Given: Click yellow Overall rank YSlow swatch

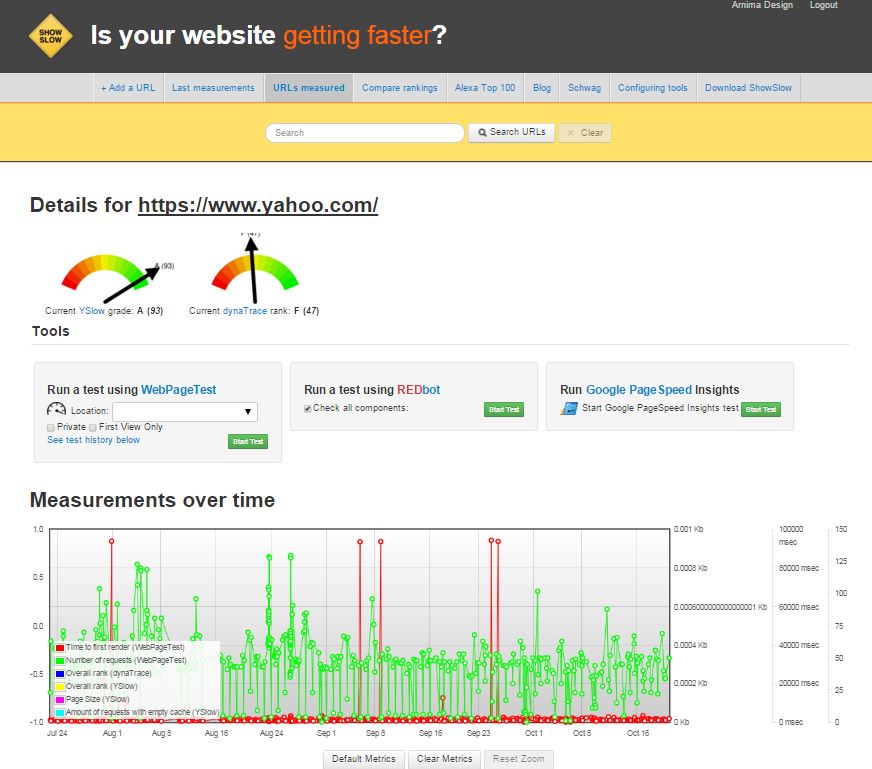Looking at the screenshot, I should 60,686.
